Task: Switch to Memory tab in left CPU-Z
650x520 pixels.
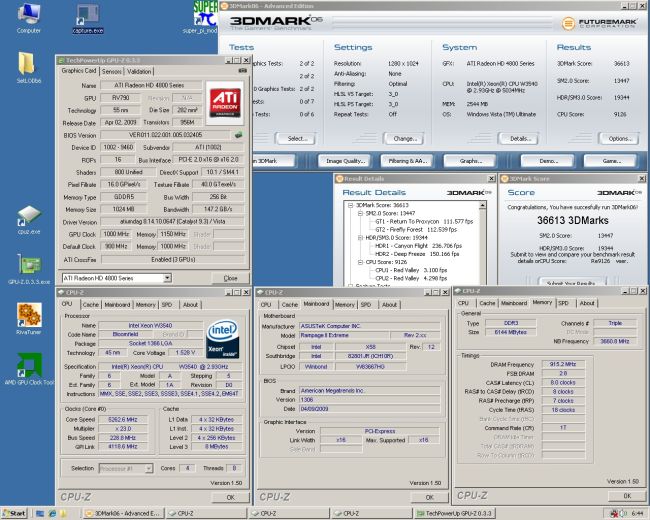Action: [146, 305]
